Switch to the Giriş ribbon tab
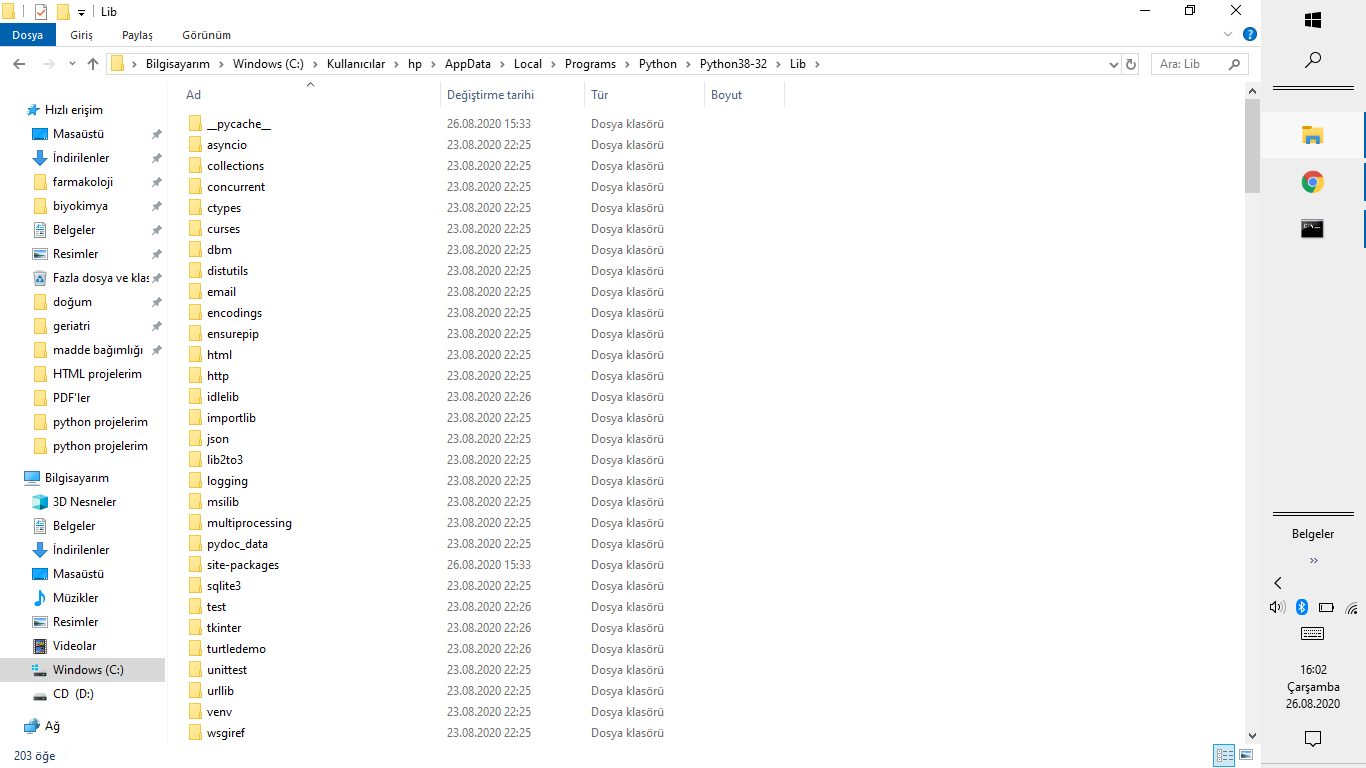1366x768 pixels. [82, 35]
